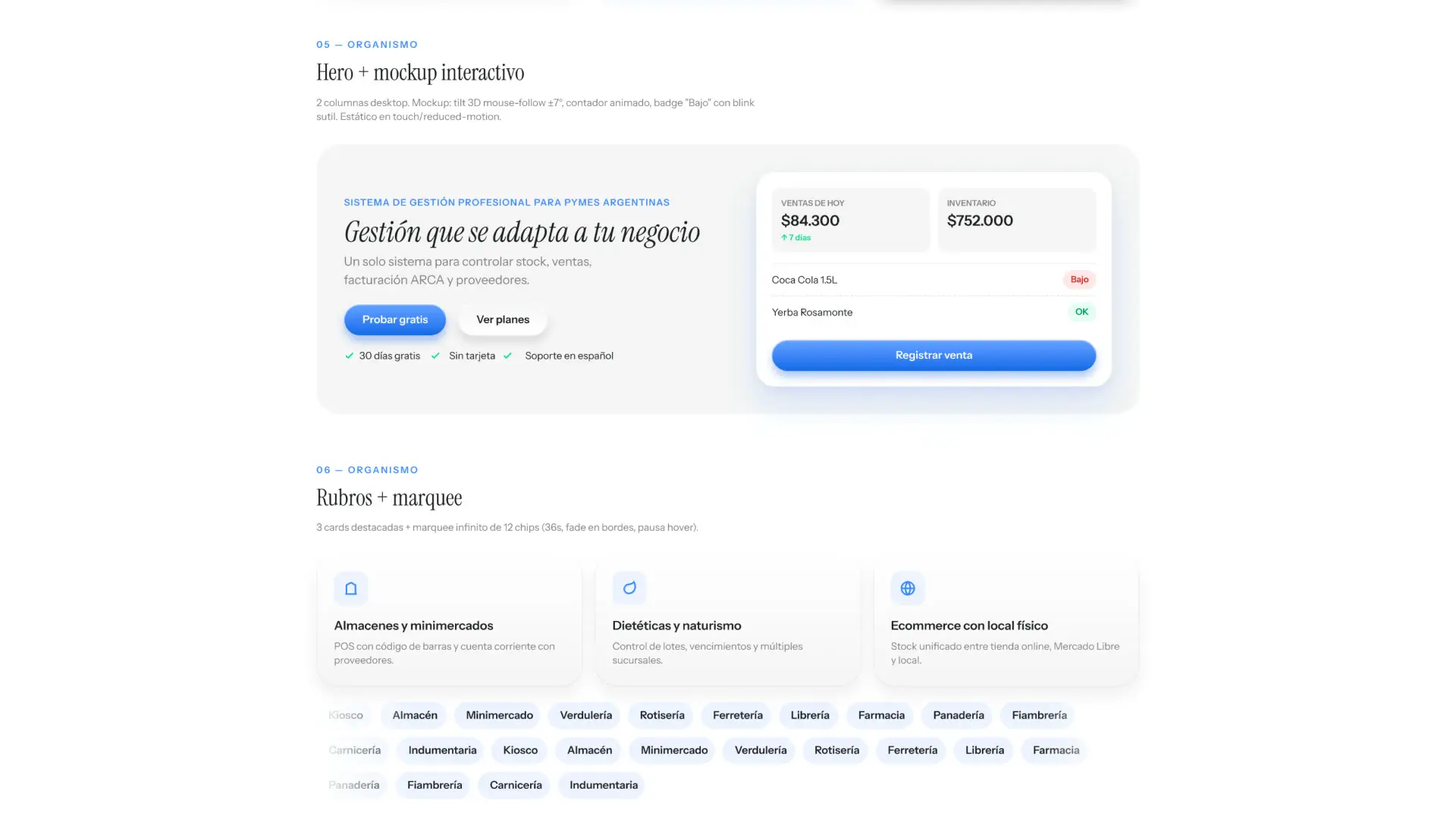Screen dimensions: 1456x819
Task: Click the 06 — ORGANISMO label
Action: [367, 470]
